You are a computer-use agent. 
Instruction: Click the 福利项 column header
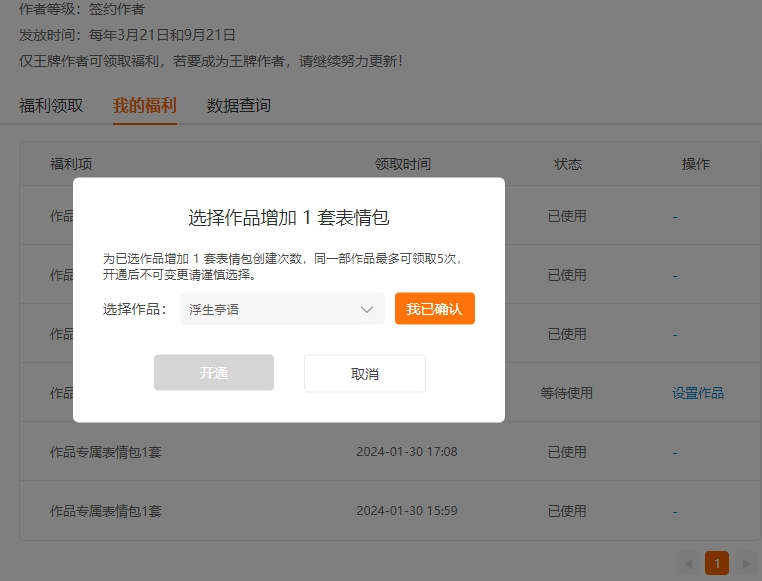tap(71, 164)
